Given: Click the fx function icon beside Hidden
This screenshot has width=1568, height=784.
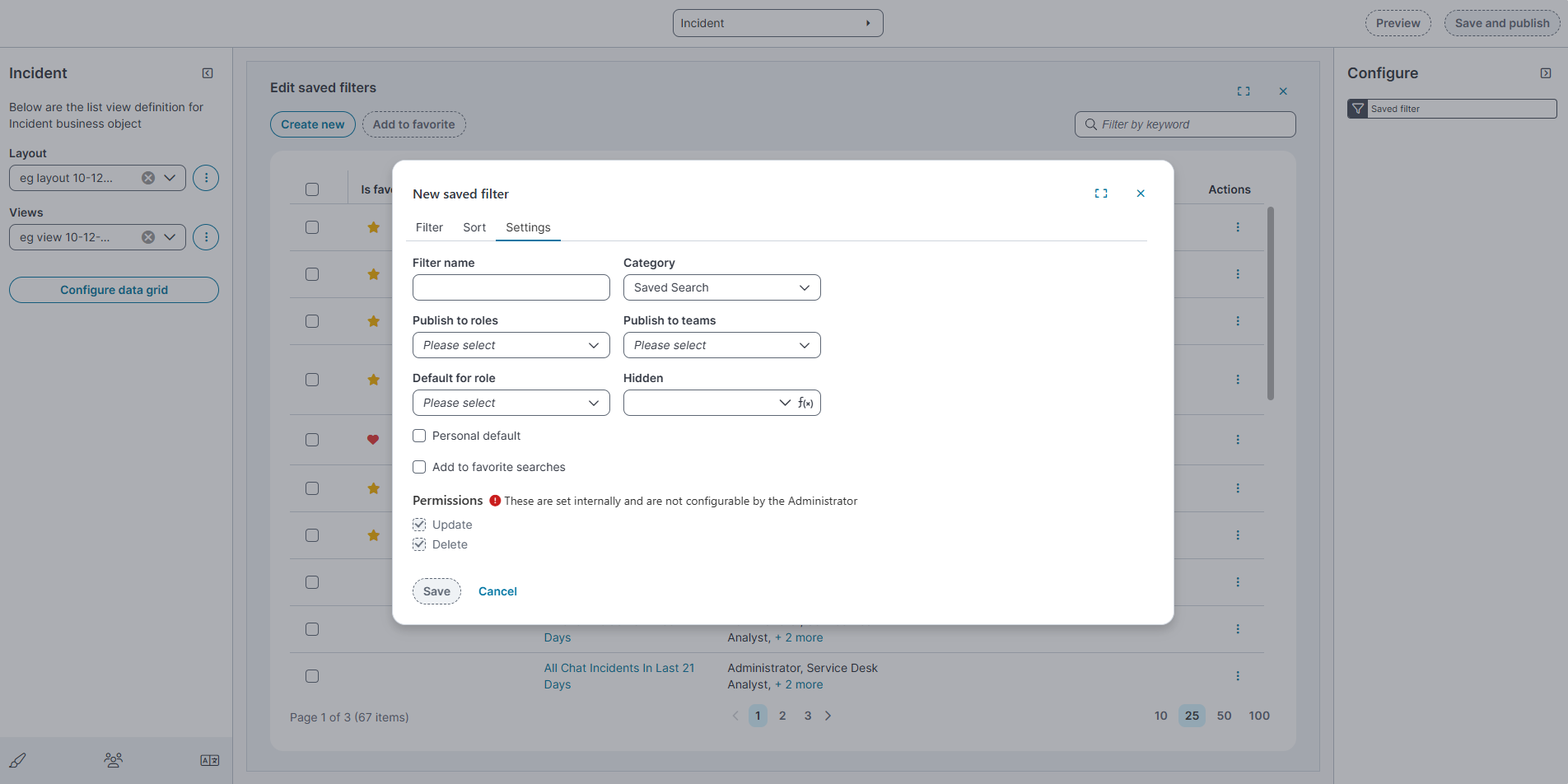Looking at the screenshot, I should coord(805,403).
